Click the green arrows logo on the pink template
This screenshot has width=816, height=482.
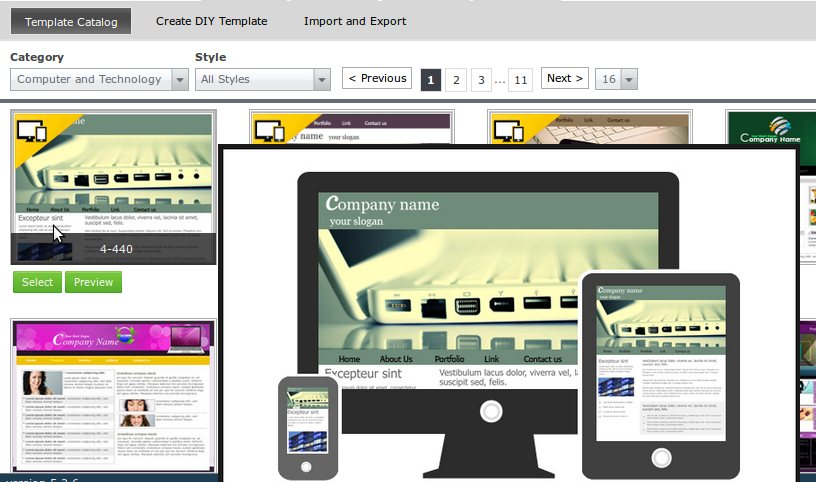126,335
